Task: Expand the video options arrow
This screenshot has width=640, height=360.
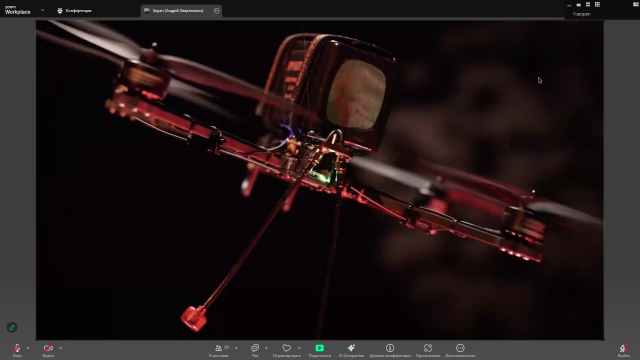Action: coord(60,348)
